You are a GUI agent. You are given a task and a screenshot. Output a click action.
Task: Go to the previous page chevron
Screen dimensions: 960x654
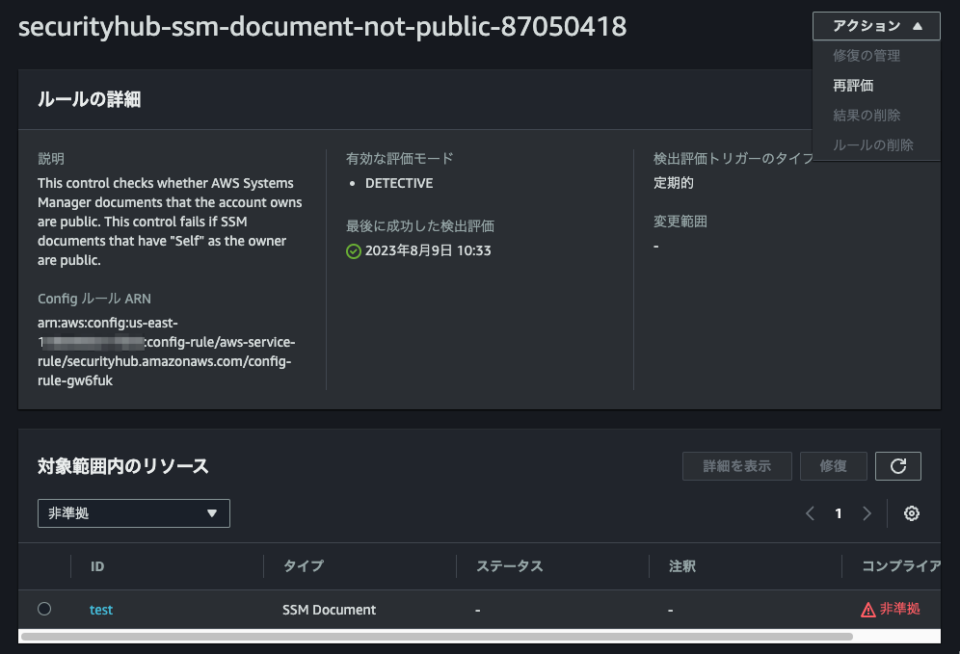(810, 513)
